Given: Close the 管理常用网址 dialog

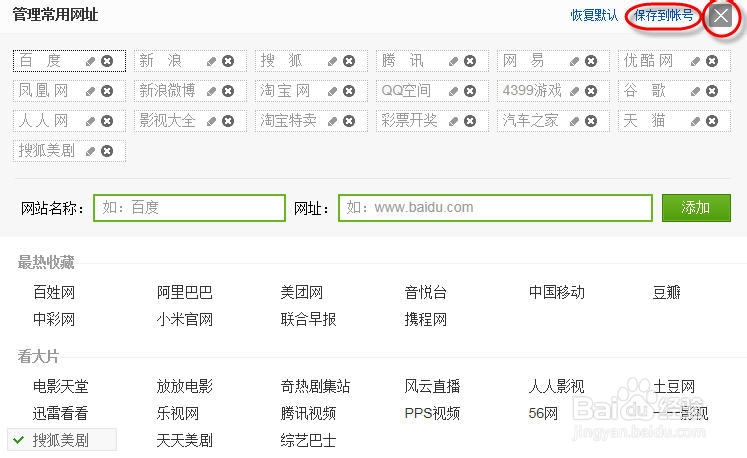Looking at the screenshot, I should 721,16.
